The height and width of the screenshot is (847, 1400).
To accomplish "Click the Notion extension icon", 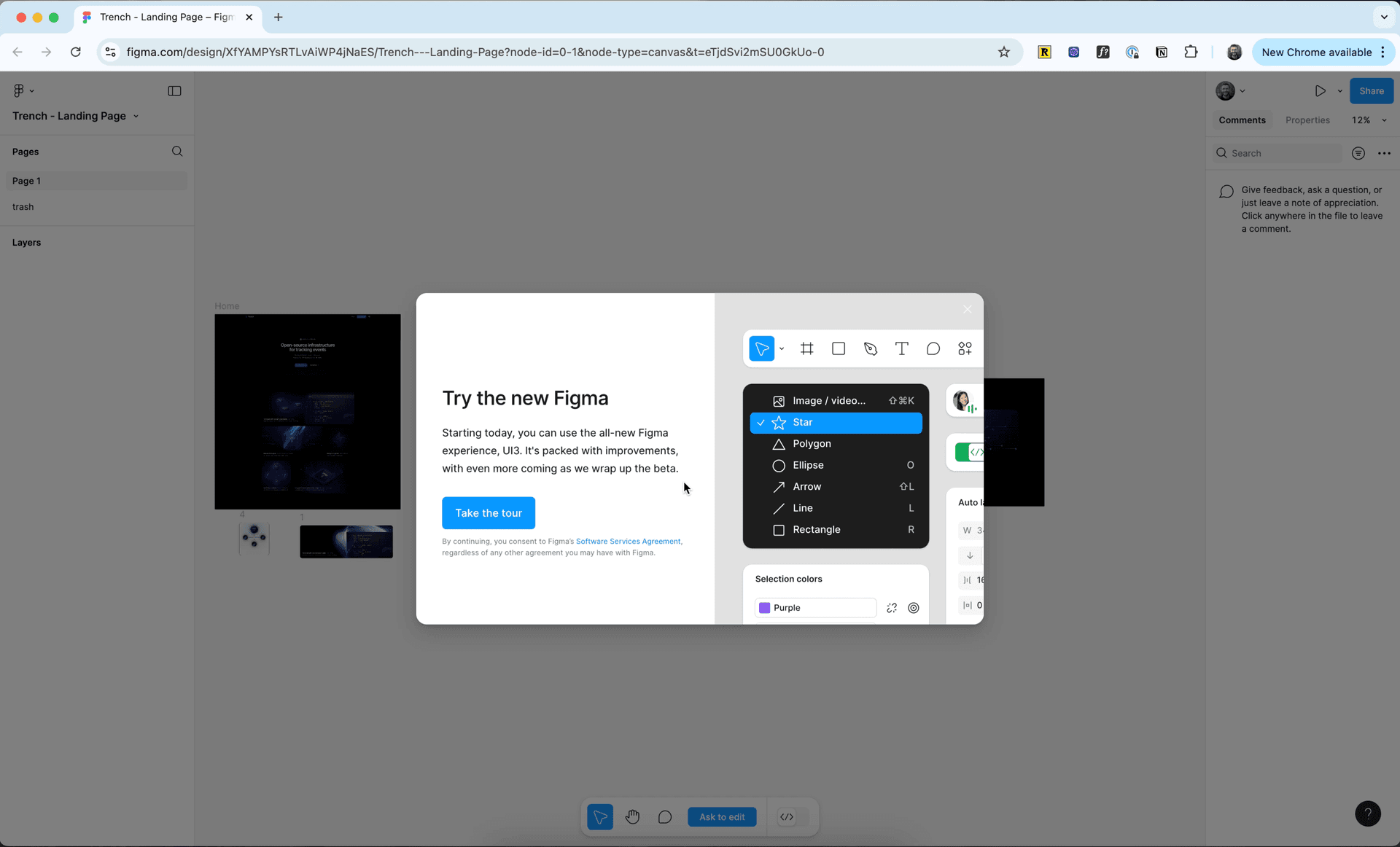I will pos(1162,52).
